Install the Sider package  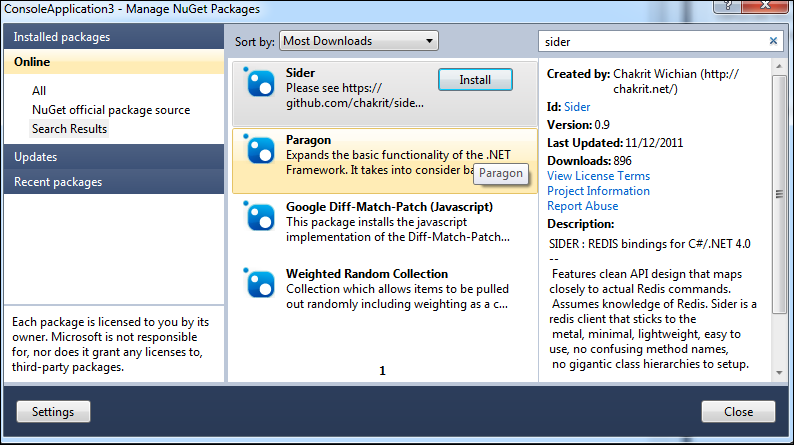click(x=475, y=79)
